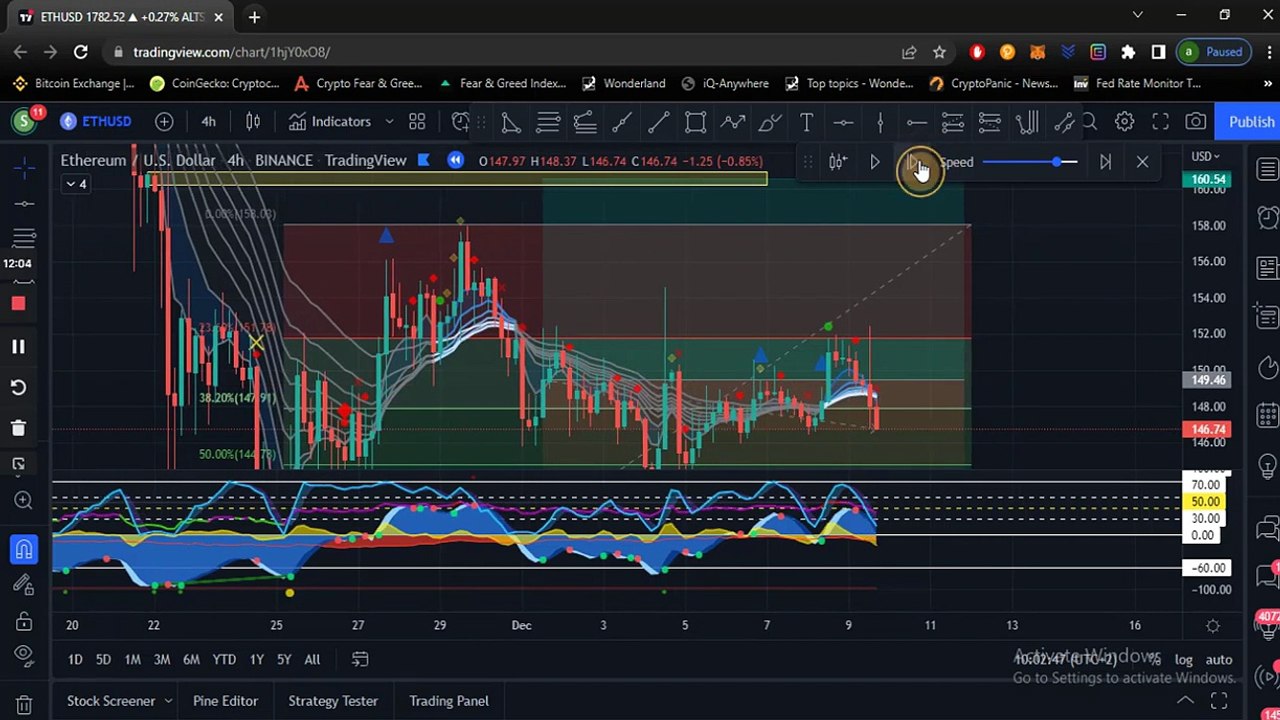Open the time axis settings gear
The width and height of the screenshot is (1280, 720).
click(x=1213, y=626)
